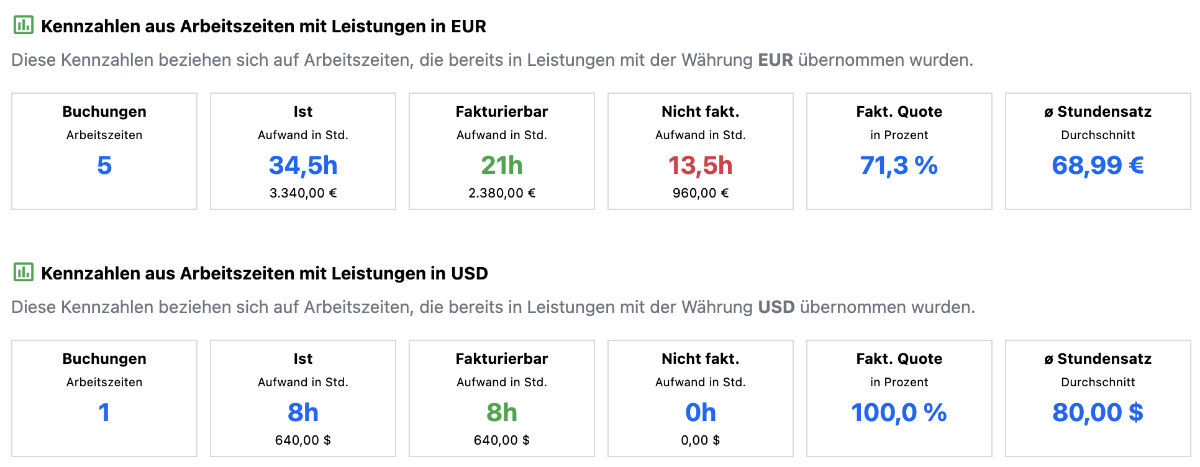Click the chart icon beside the EUR Kennzahlen heading
The height and width of the screenshot is (467, 1200).
point(23,25)
